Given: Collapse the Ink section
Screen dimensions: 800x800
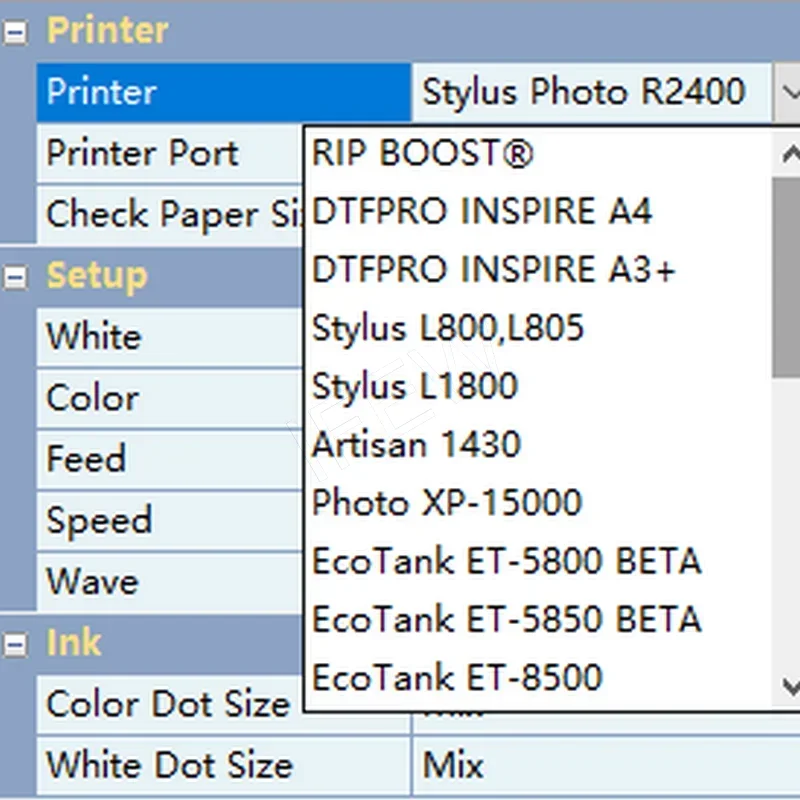Looking at the screenshot, I should (x=15, y=645).
